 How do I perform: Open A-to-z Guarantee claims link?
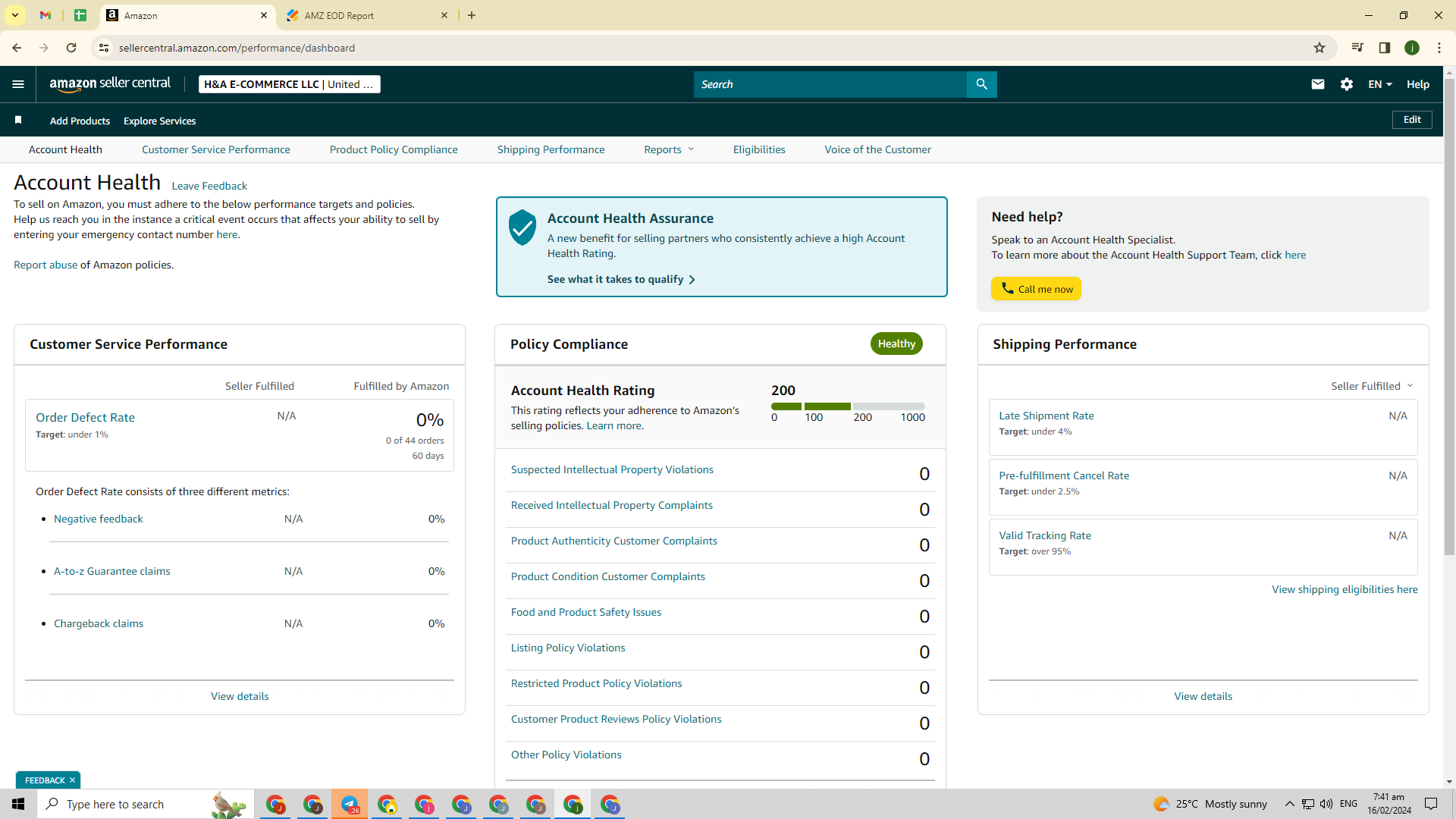(x=112, y=571)
